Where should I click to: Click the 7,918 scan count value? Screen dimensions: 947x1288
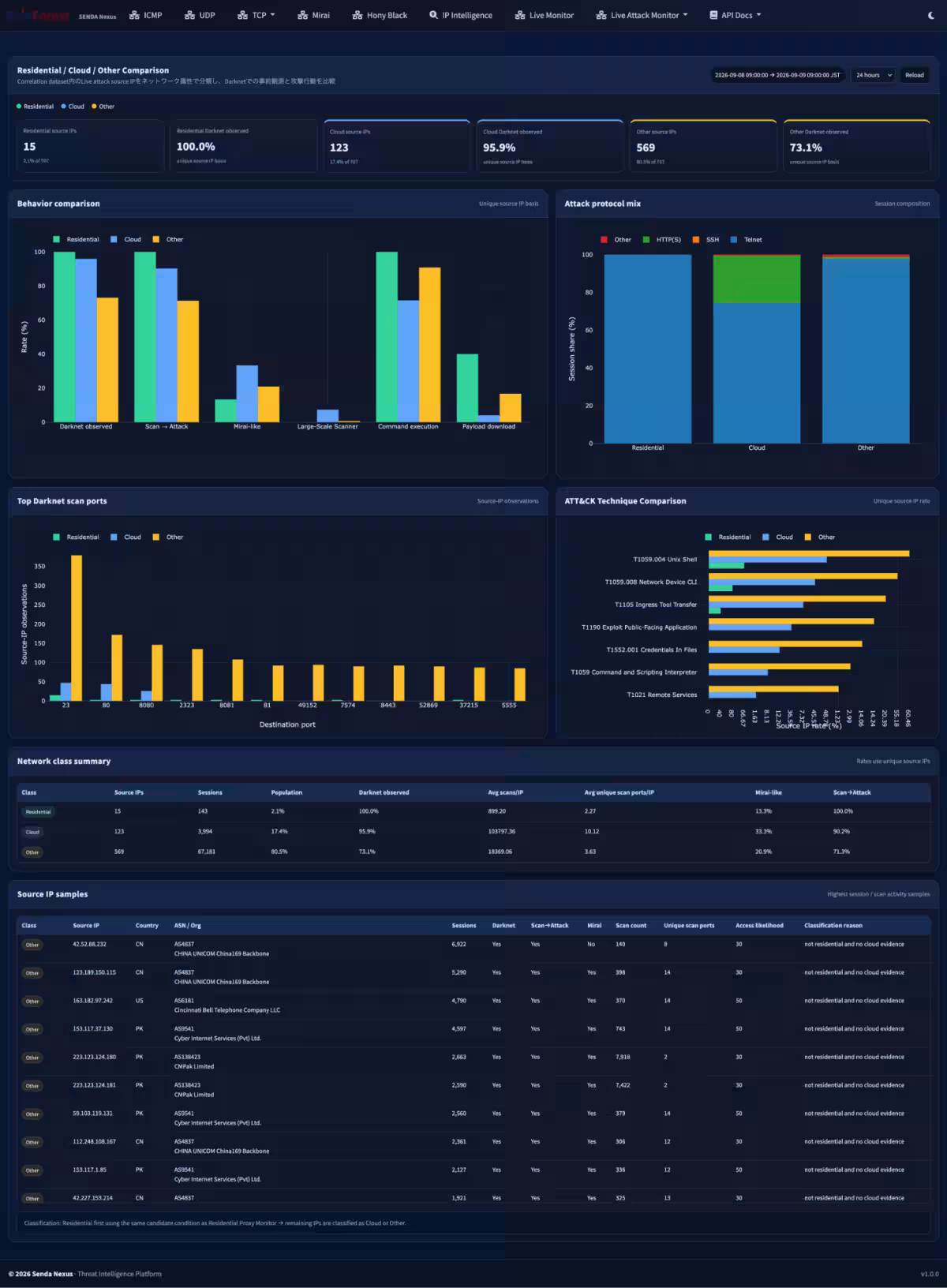[x=623, y=1057]
